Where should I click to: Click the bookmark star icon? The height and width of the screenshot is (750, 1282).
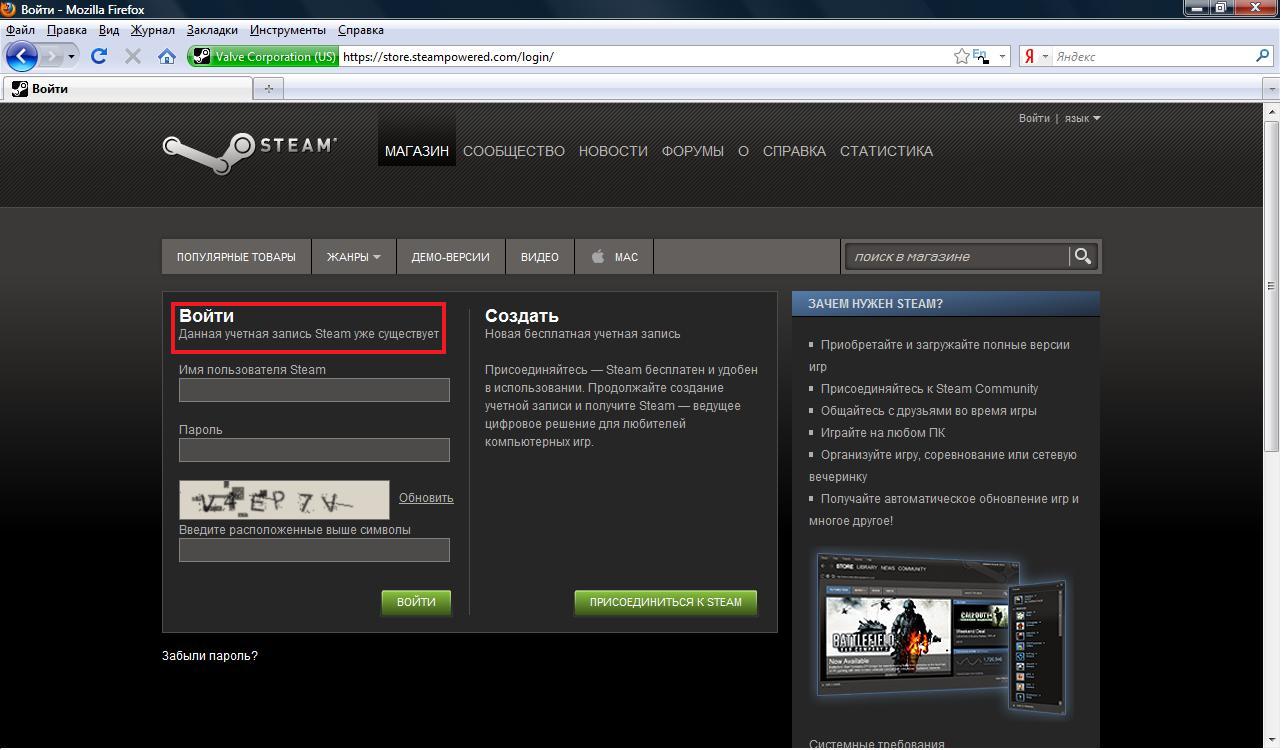click(961, 56)
